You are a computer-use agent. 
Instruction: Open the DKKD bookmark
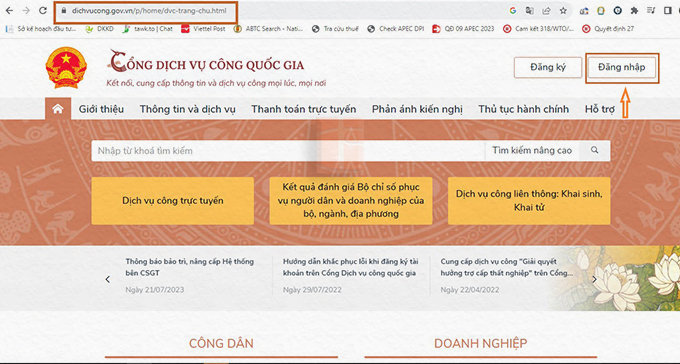tap(100, 29)
